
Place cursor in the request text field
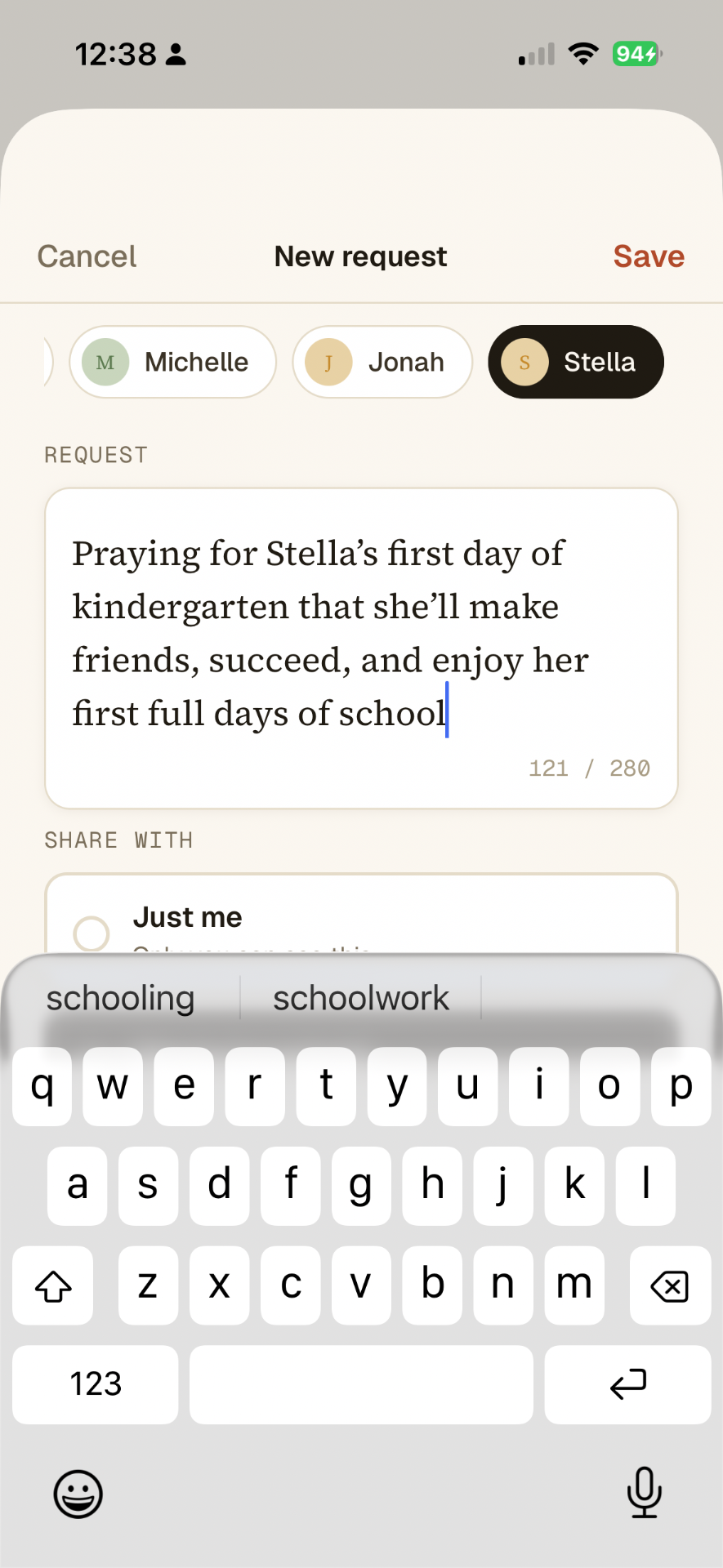click(x=361, y=648)
